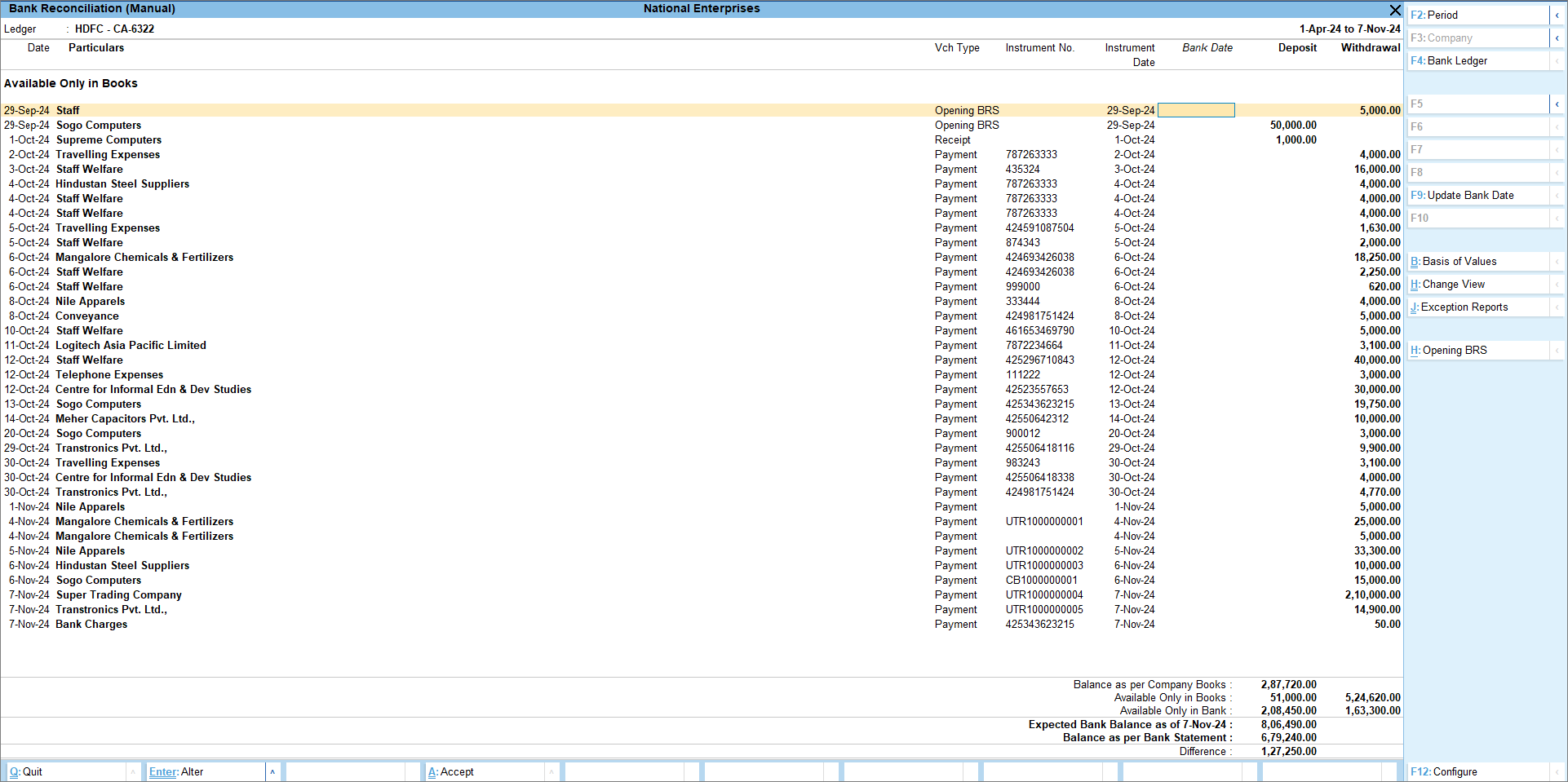Open F12: Configure options
This screenshot has width=1568, height=782.
[x=1477, y=771]
